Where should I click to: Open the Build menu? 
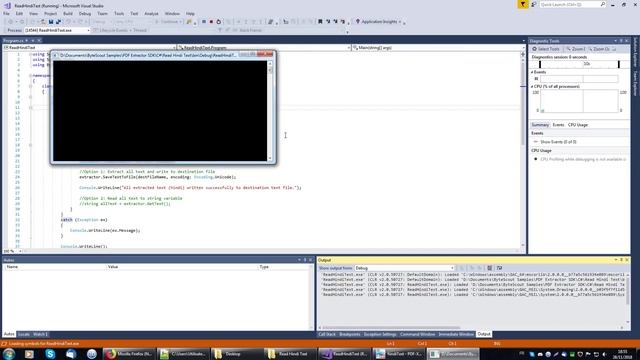[68, 13]
